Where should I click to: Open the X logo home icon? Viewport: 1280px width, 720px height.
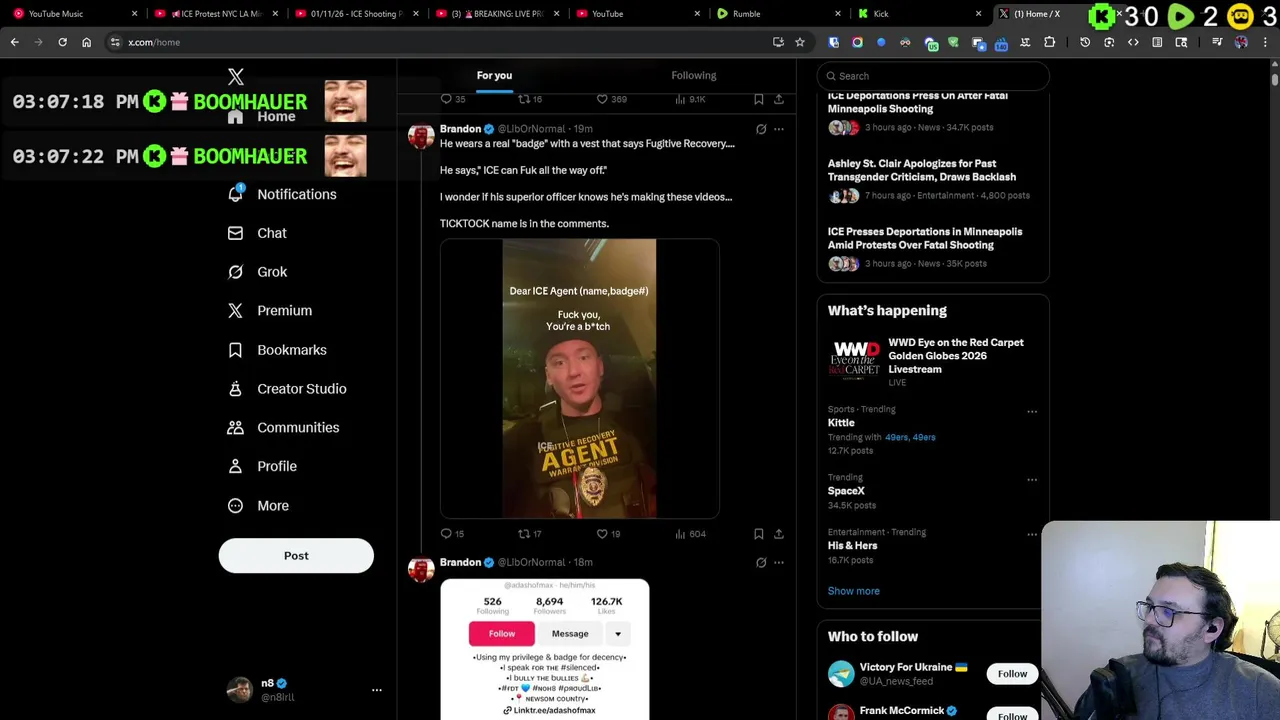pos(235,77)
